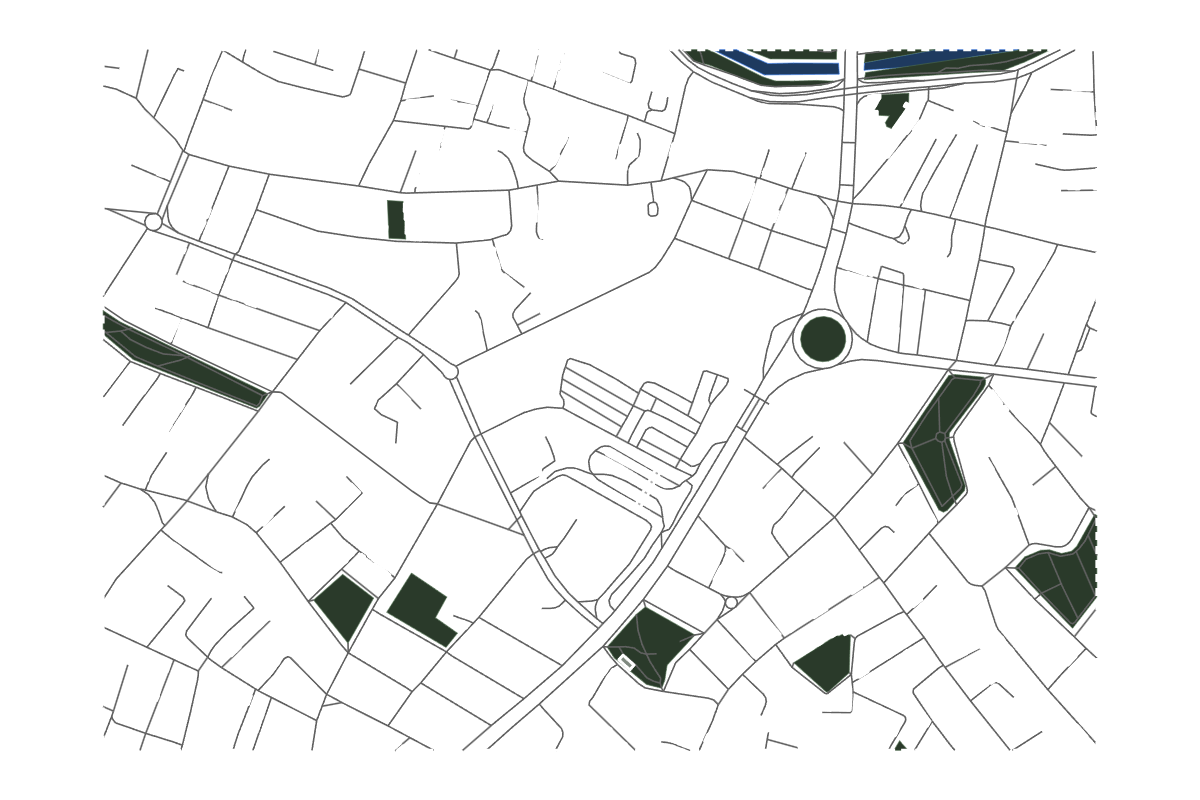The height and width of the screenshot is (800, 1200).
Task: Click the small stepped green shape below the top-right water
Action: pyautogui.click(x=891, y=109)
